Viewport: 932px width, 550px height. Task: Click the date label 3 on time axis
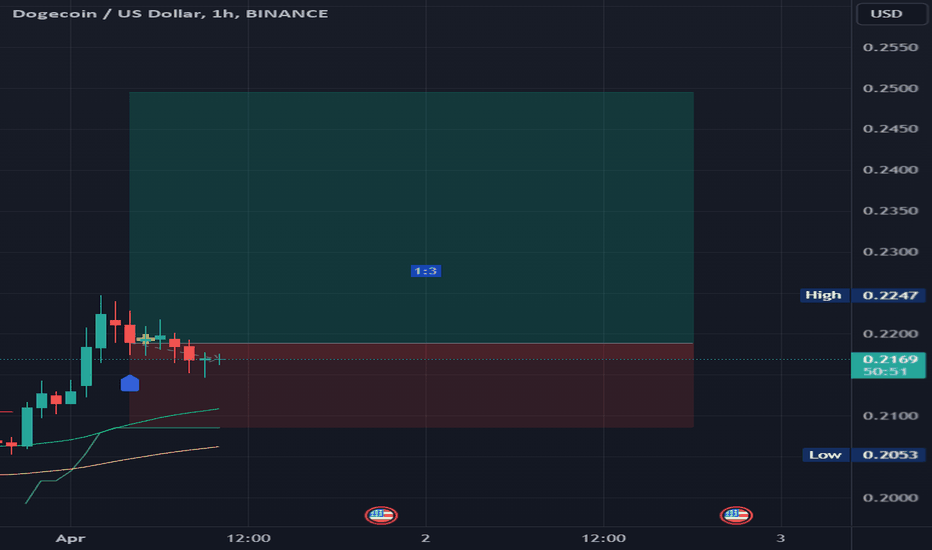tap(780, 538)
